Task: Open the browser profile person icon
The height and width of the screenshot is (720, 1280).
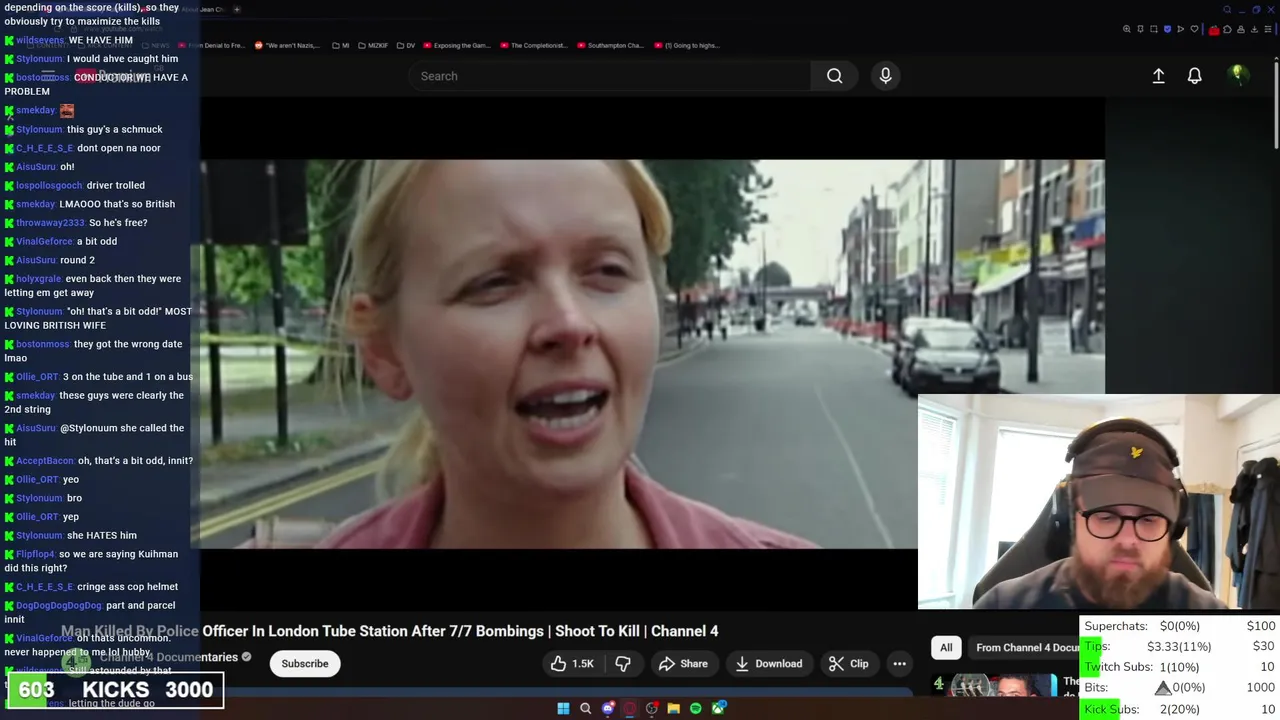Action: [x=1241, y=29]
